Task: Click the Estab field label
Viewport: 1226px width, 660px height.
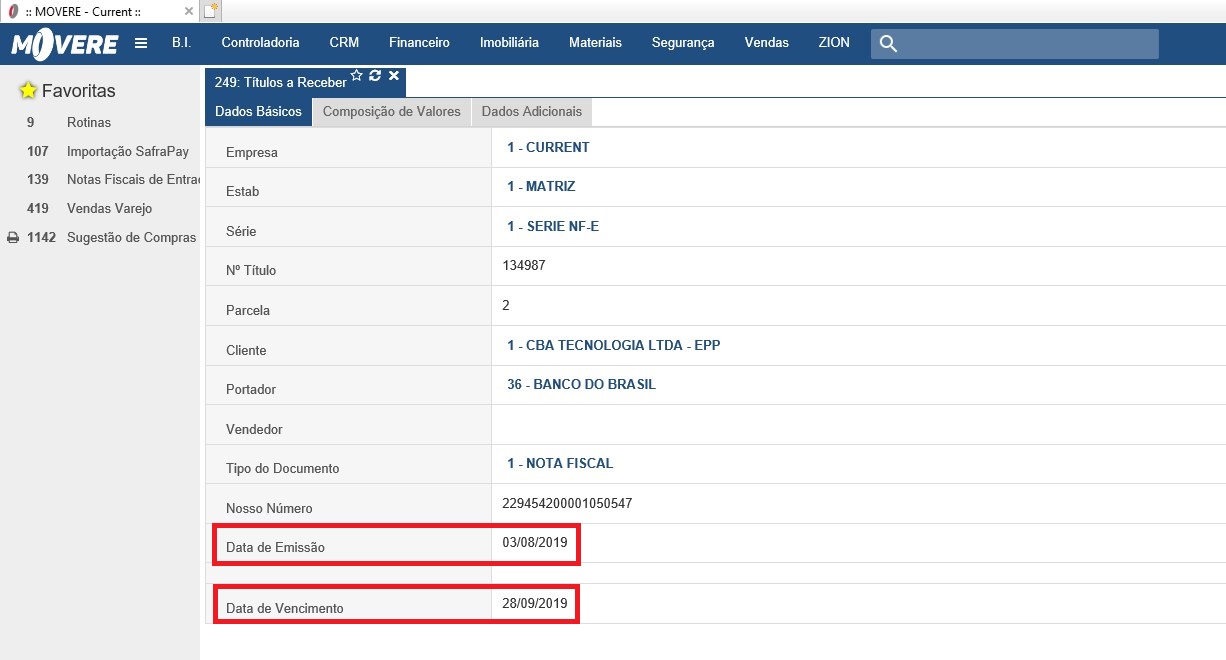Action: coord(243,192)
